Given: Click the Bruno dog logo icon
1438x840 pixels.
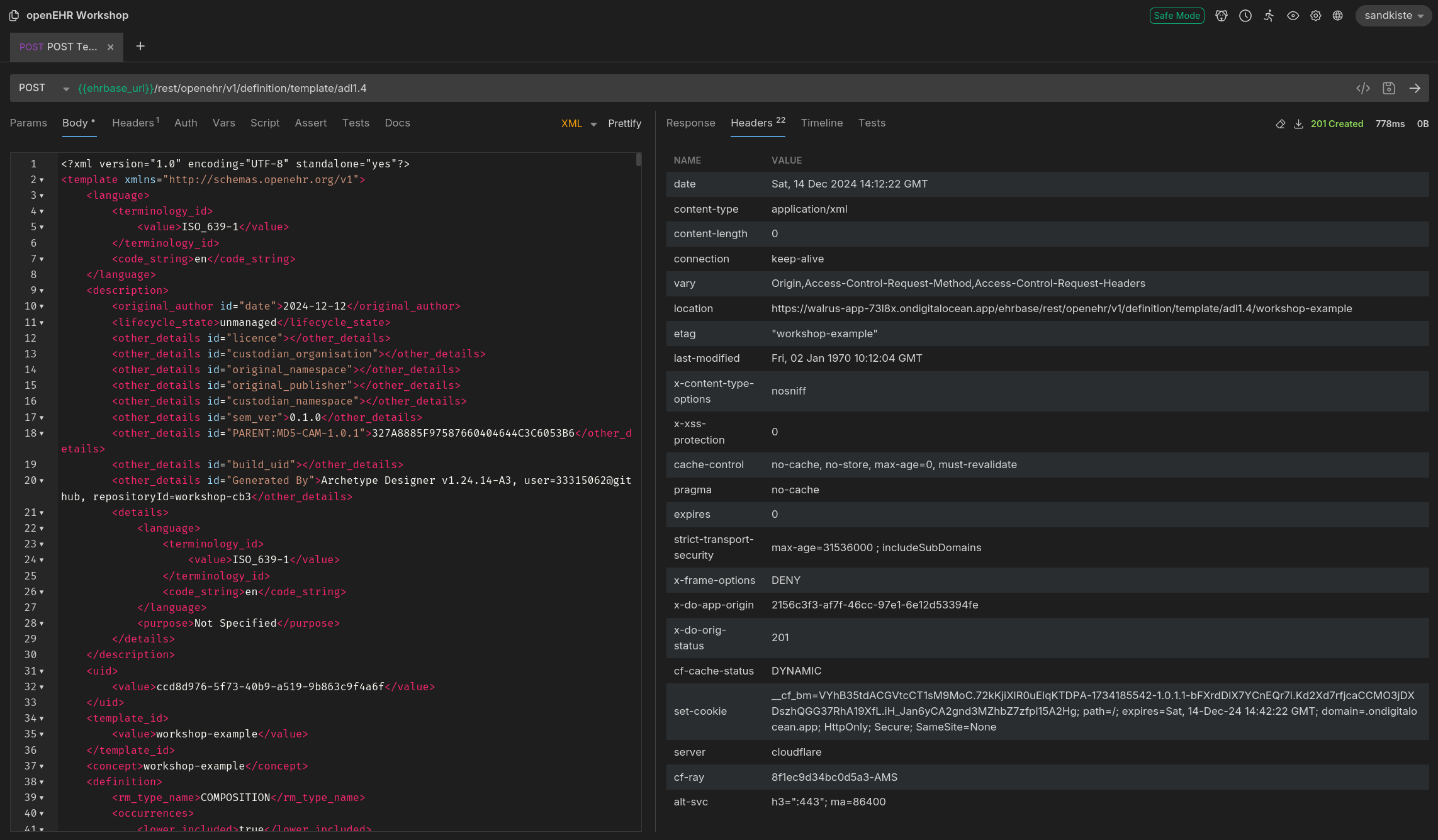Looking at the screenshot, I should point(1222,16).
